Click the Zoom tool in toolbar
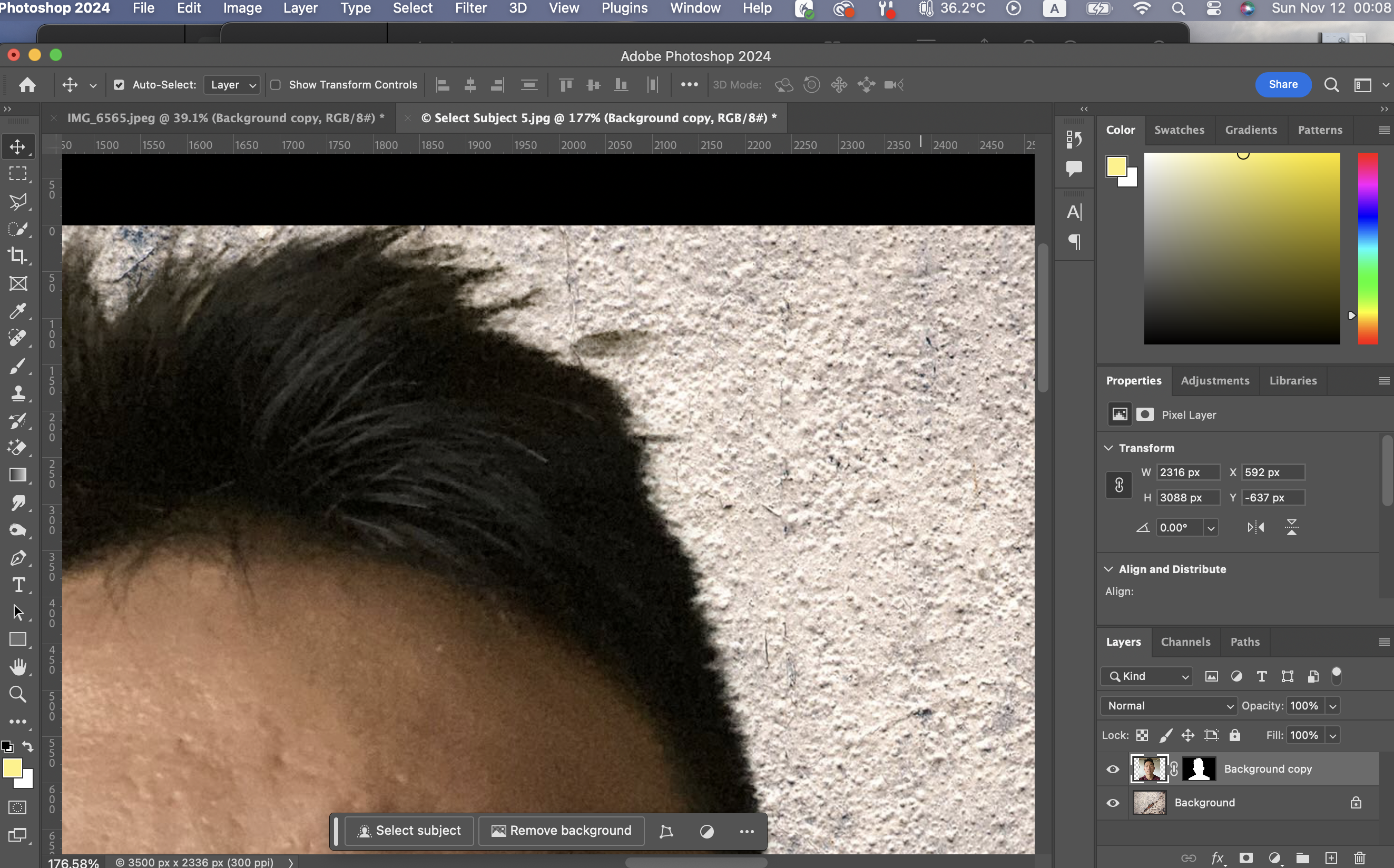 pyautogui.click(x=18, y=694)
